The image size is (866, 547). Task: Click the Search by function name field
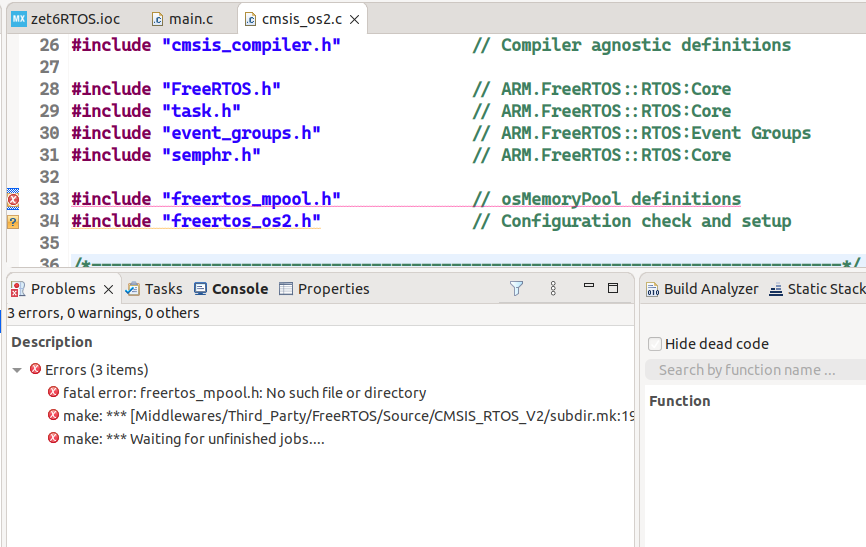(754, 370)
